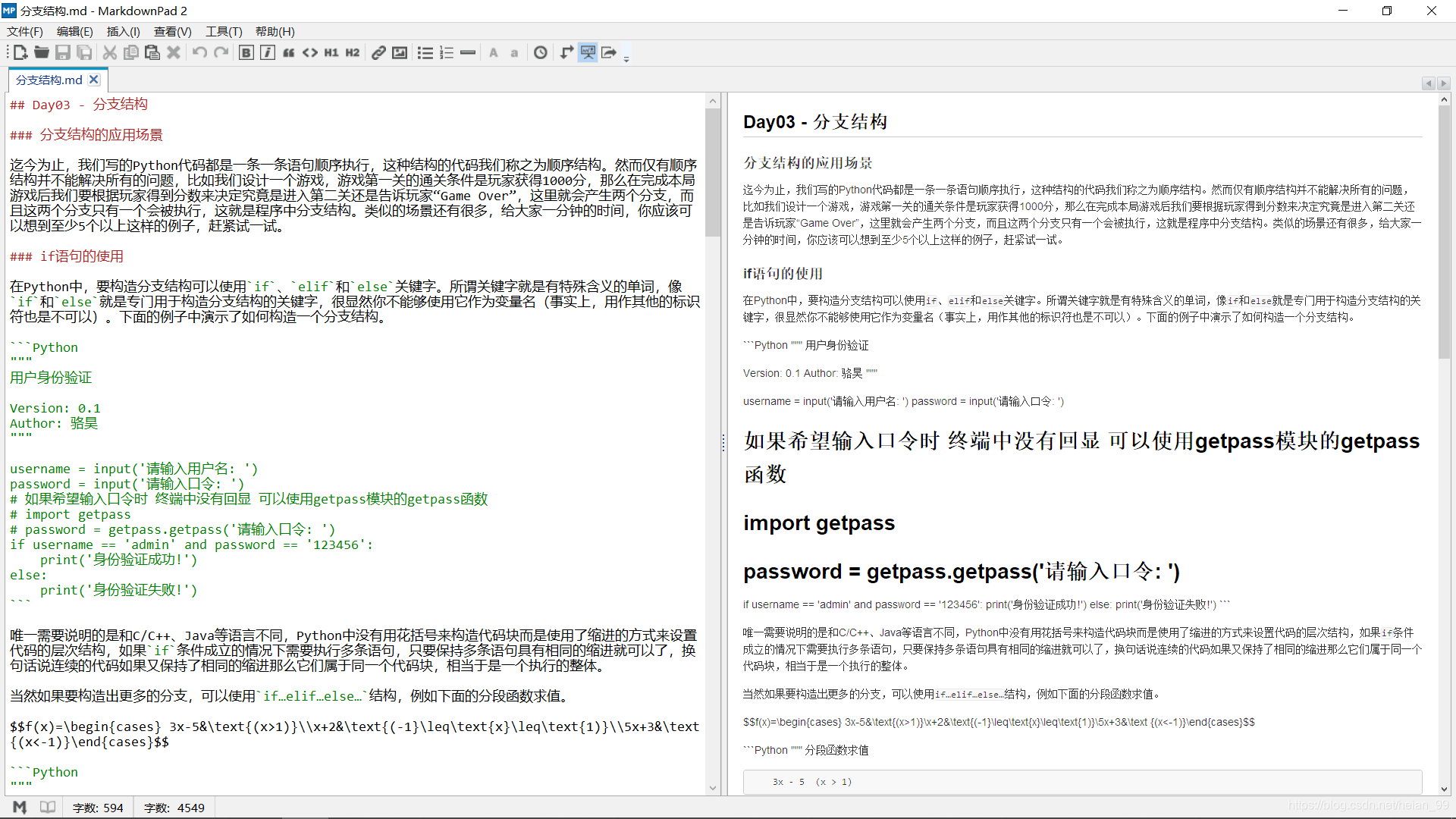
Task: Click the Markdown M status bar icon
Action: [20, 807]
